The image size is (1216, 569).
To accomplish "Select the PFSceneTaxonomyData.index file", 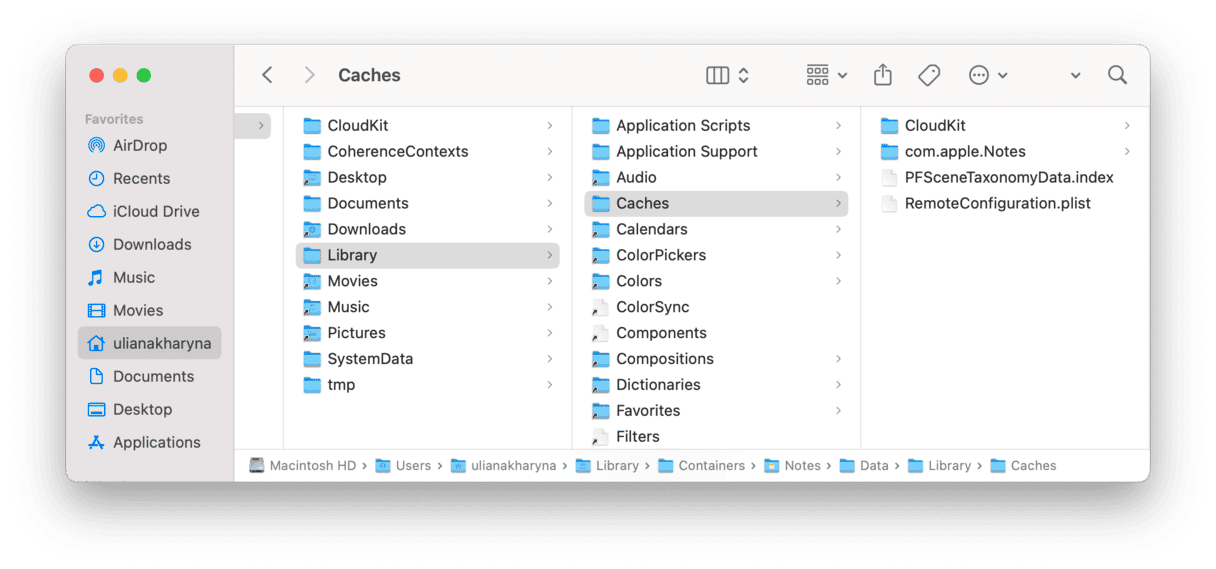I will point(1008,177).
